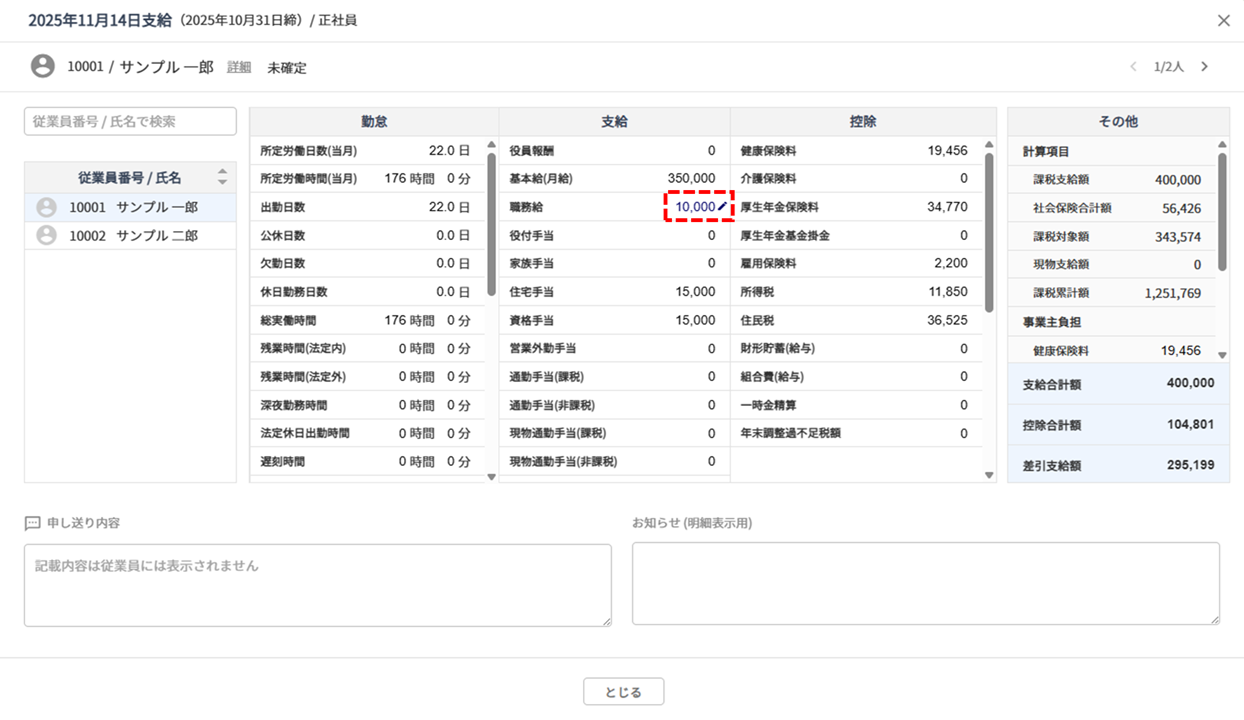This screenshot has width=1244, height=720.
Task: Click 健康保険料 deduction value 19,456
Action: [x=947, y=151]
